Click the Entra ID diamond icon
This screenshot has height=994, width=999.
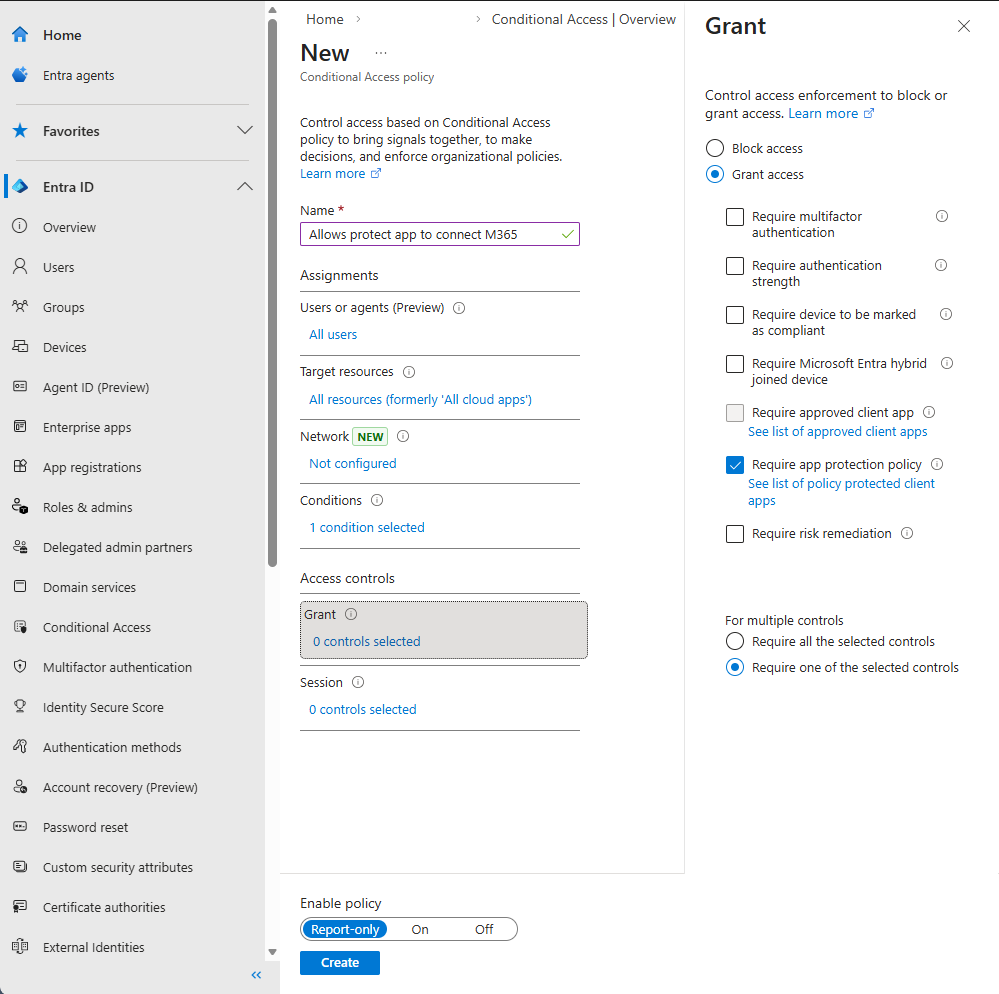pyautogui.click(x=20, y=187)
